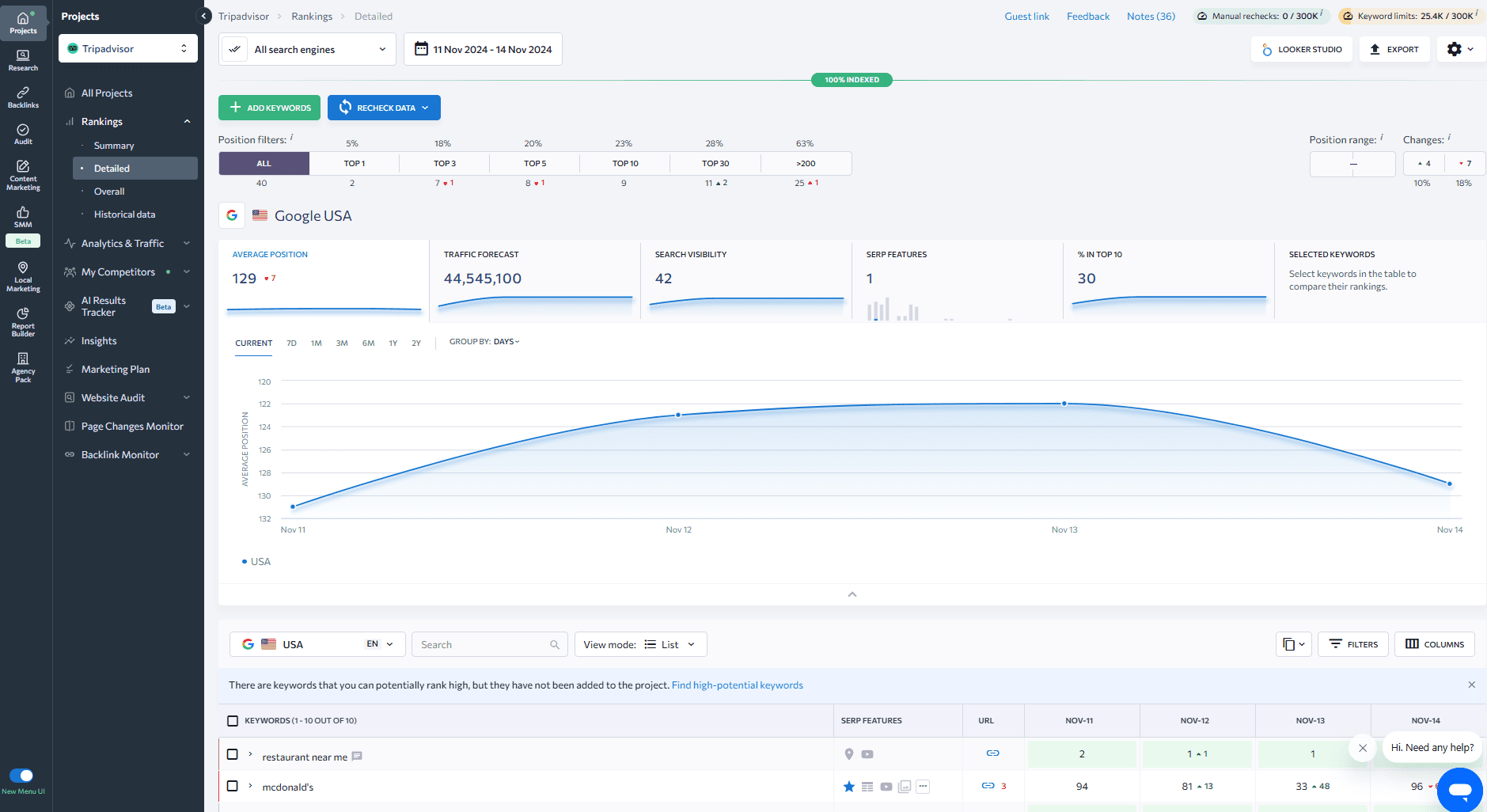Collapse the chart panel with up chevron
The image size is (1487, 812).
tap(852, 594)
